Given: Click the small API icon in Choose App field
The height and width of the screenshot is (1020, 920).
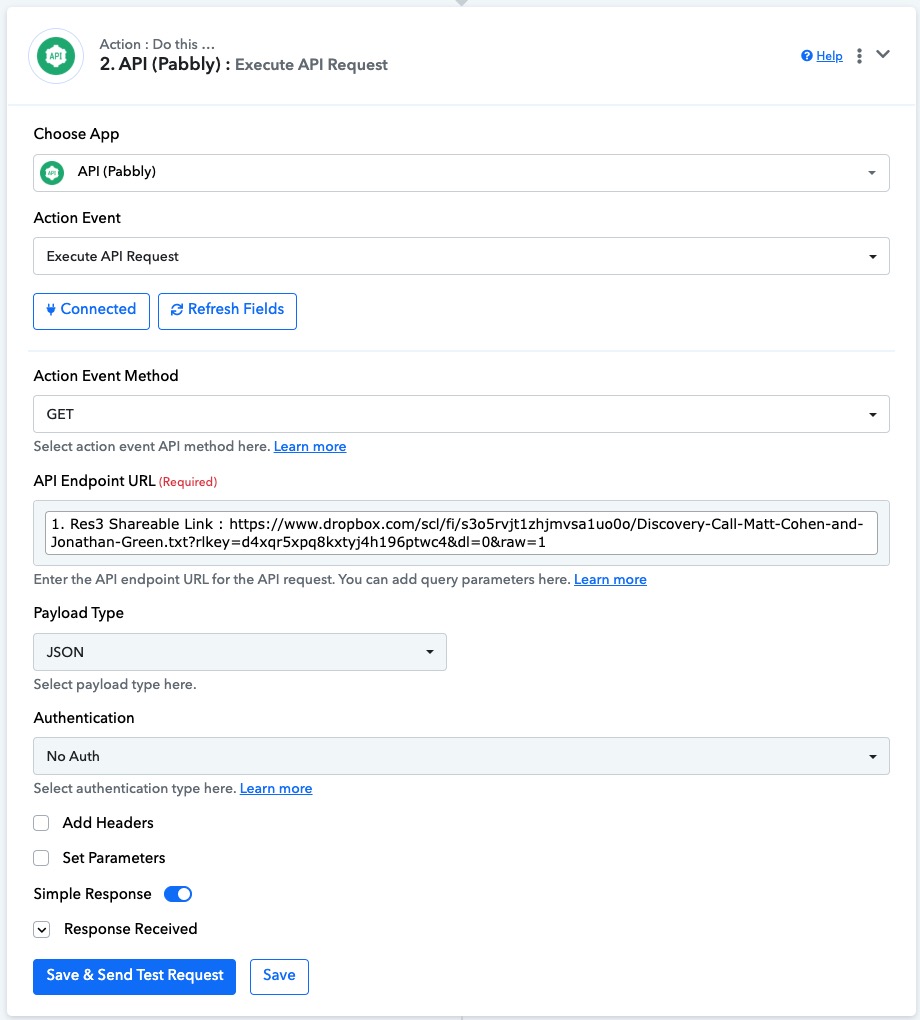Looking at the screenshot, I should coord(52,172).
